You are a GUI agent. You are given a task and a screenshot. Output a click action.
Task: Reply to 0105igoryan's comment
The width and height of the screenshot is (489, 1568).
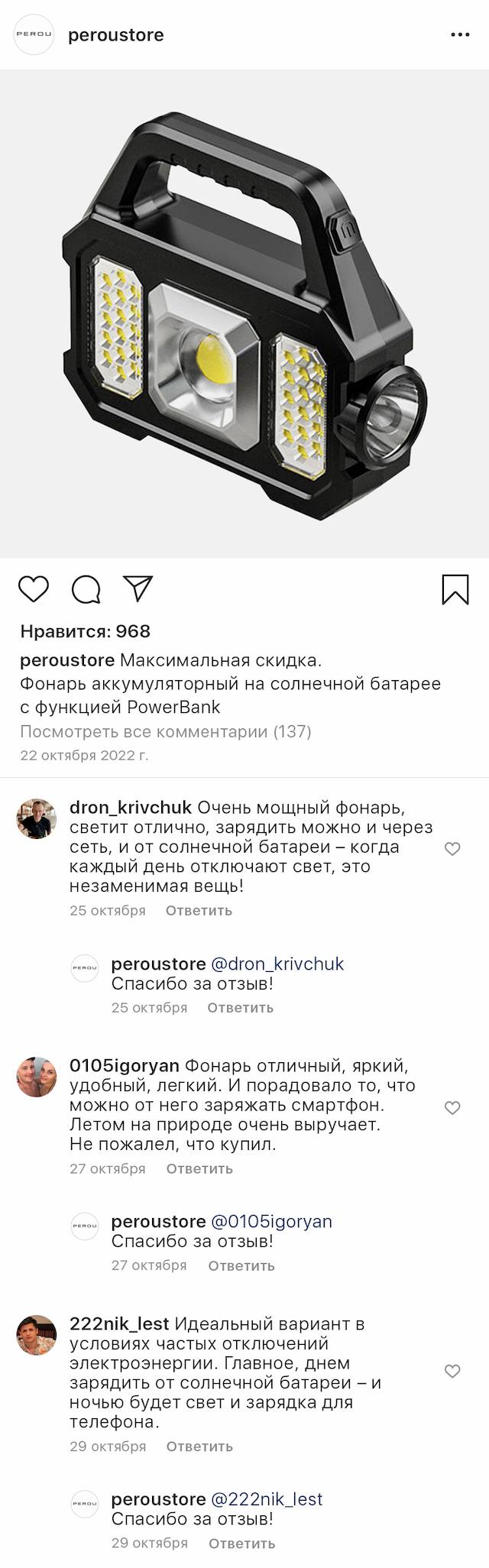(199, 1168)
